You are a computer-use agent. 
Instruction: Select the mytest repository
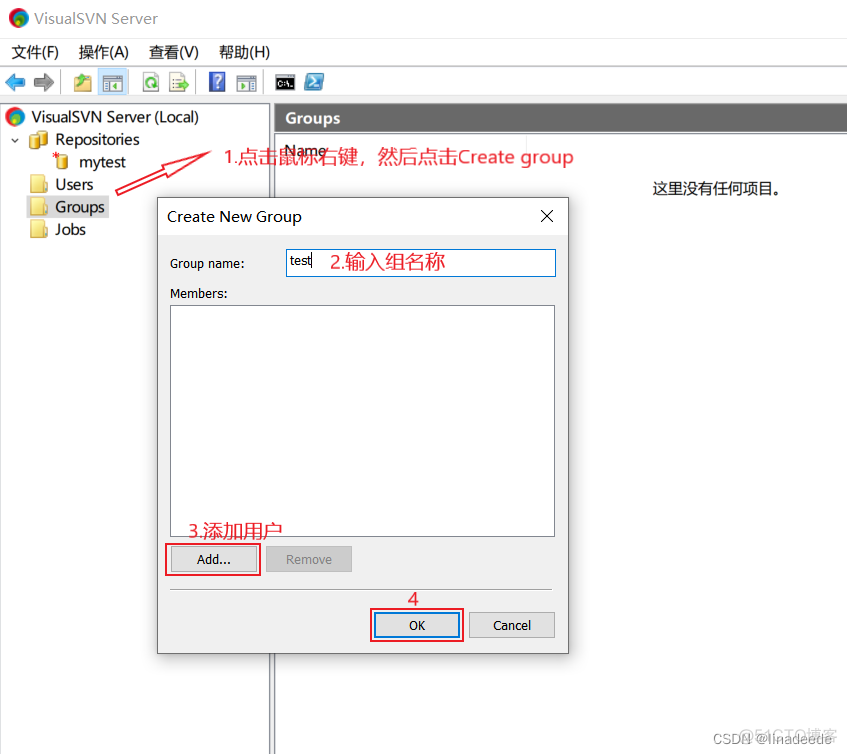click(102, 162)
